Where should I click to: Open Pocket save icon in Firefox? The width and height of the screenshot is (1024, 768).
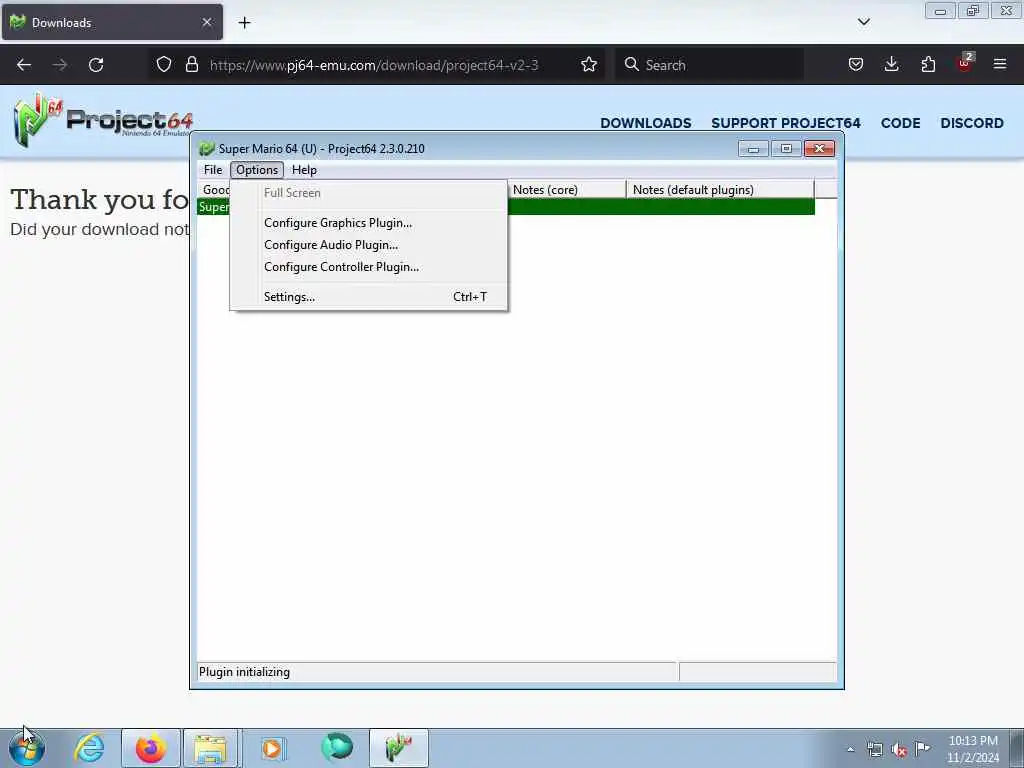[x=856, y=65]
